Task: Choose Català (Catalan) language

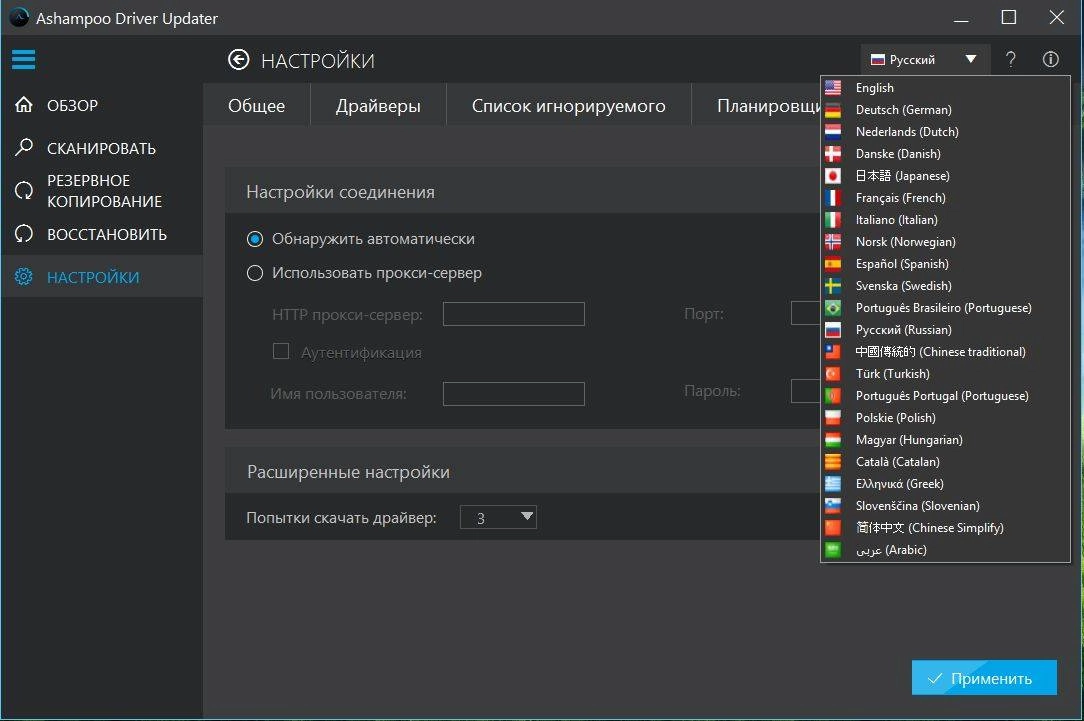Action: point(945,462)
